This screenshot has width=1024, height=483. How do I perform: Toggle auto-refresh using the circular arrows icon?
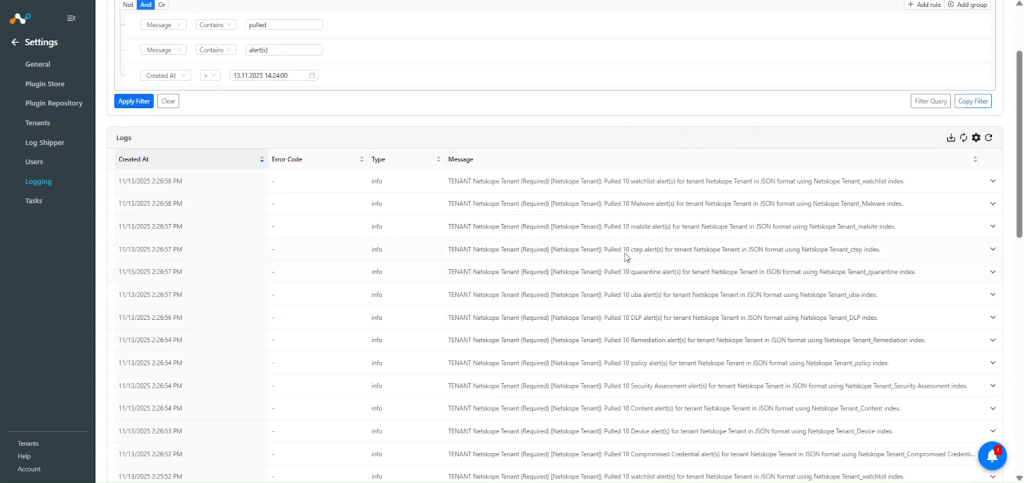pos(963,138)
